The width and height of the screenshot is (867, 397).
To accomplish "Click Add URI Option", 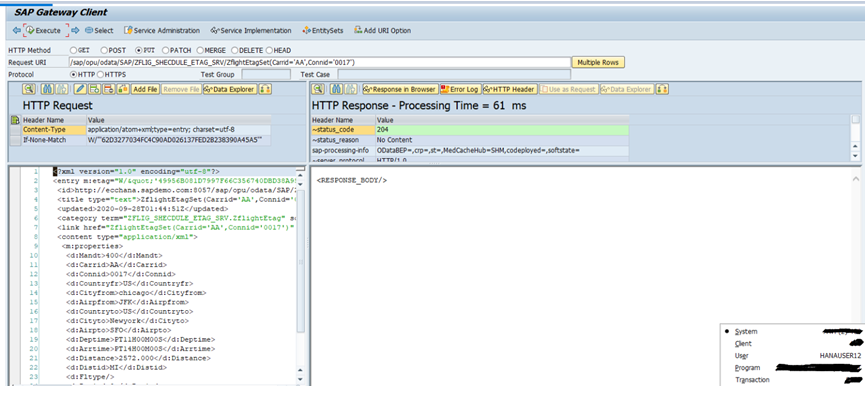I will pos(383,30).
